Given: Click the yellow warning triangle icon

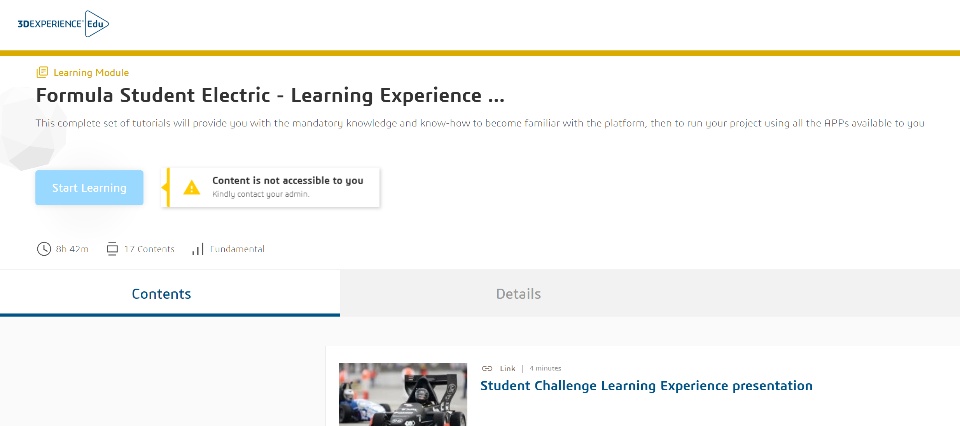Looking at the screenshot, I should (x=192, y=187).
